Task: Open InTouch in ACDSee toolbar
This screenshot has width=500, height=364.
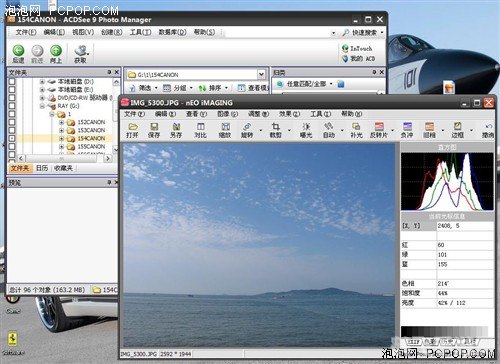Action: point(357,48)
